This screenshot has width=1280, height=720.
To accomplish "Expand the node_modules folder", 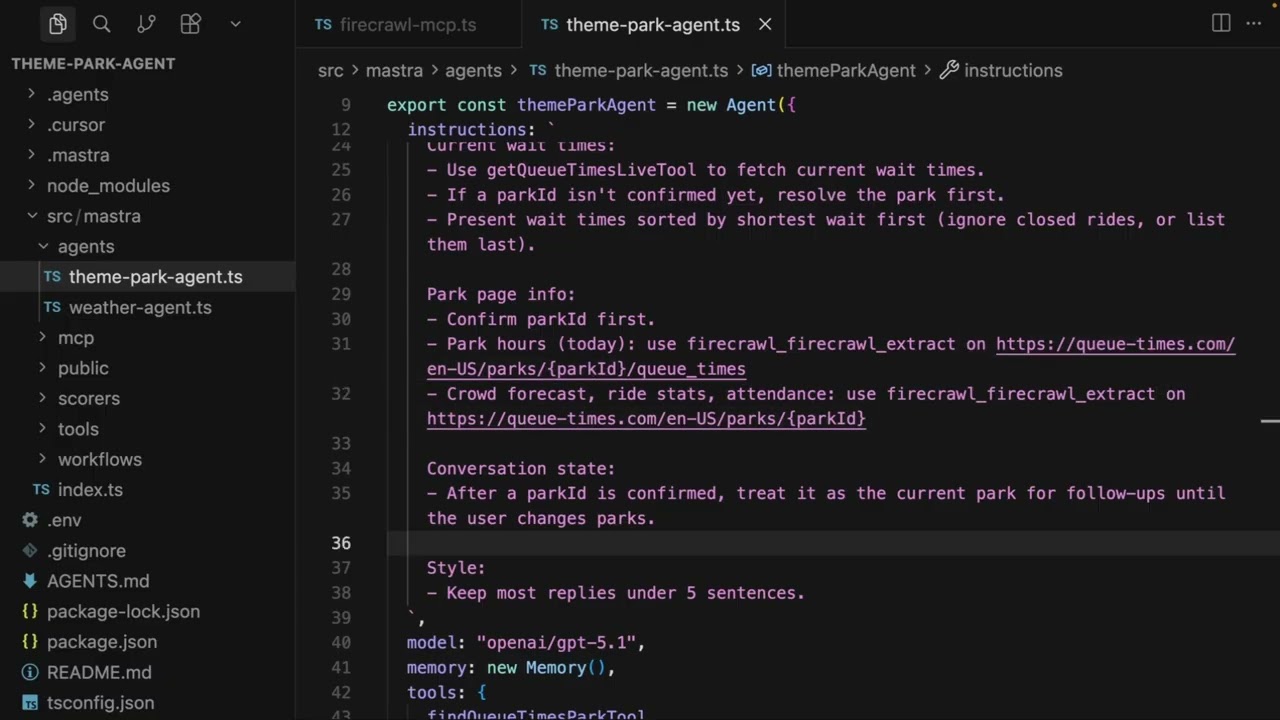I will click(108, 185).
